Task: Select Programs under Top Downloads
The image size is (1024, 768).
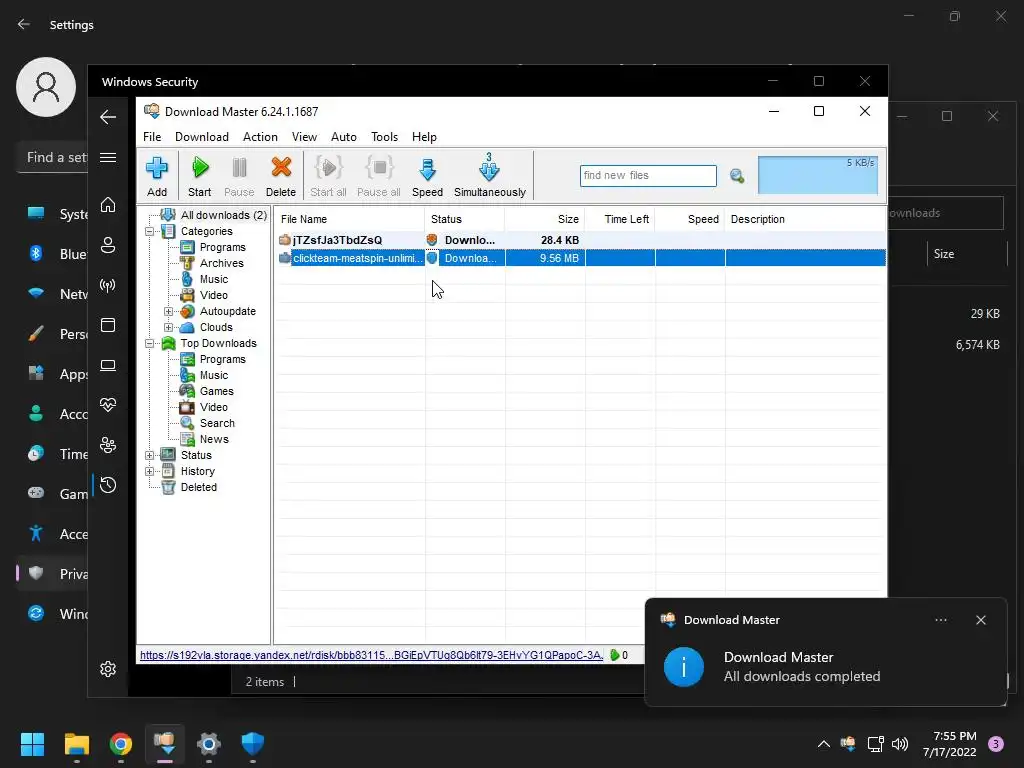Action: point(222,359)
